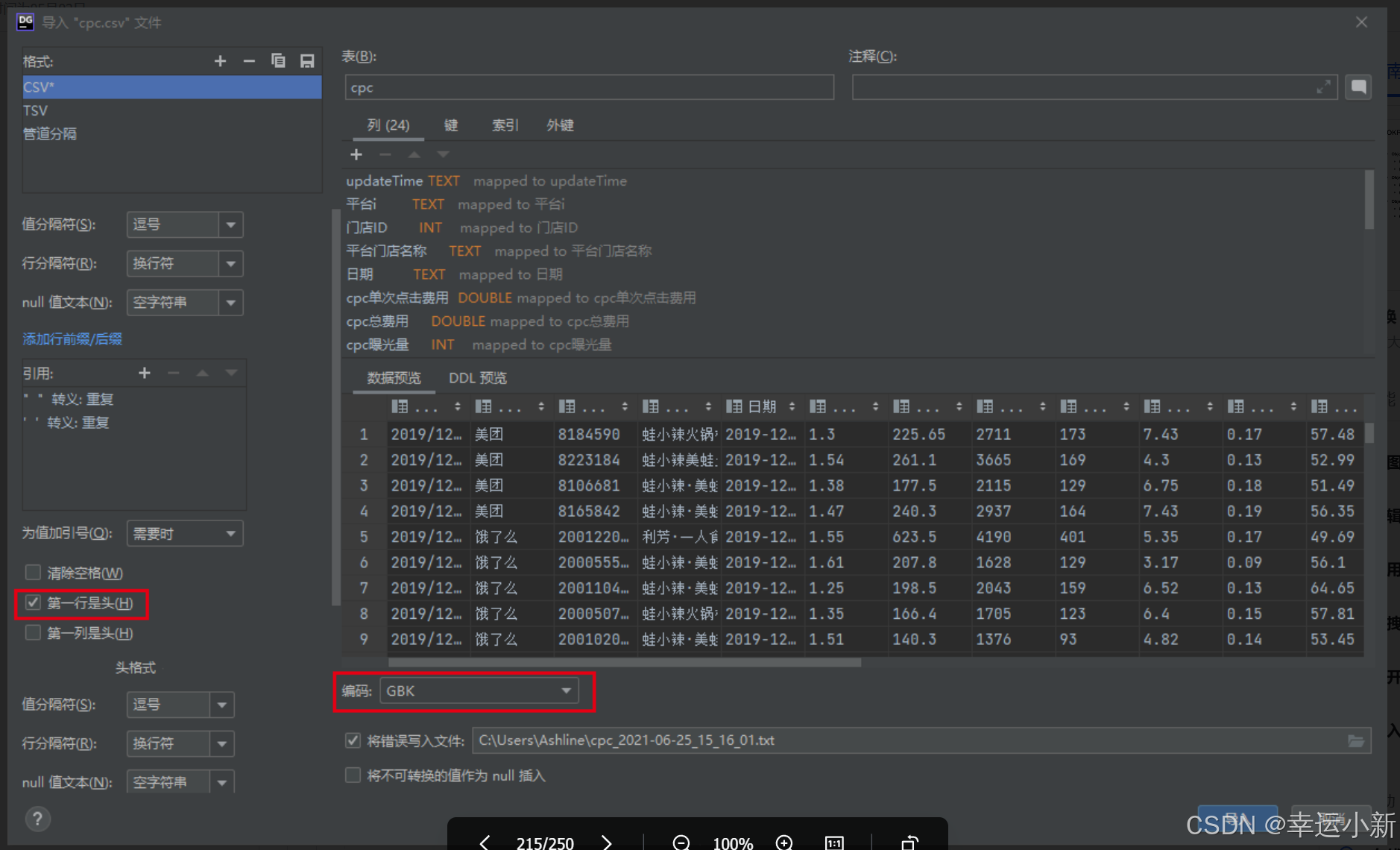Open DDL 预览 tab
Viewport: 1400px width, 850px height.
(477, 378)
